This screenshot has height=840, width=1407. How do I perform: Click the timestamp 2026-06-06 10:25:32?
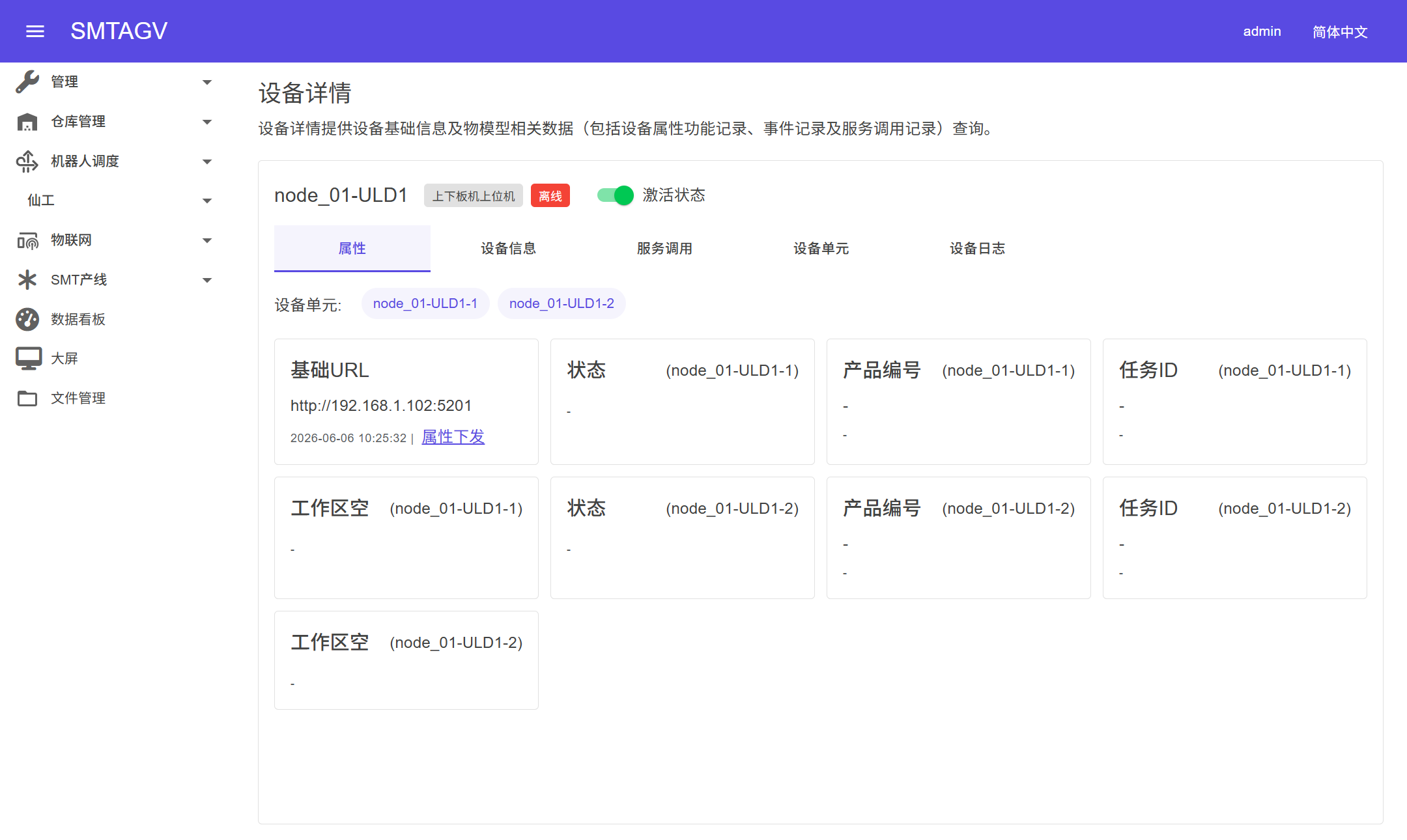coord(348,438)
